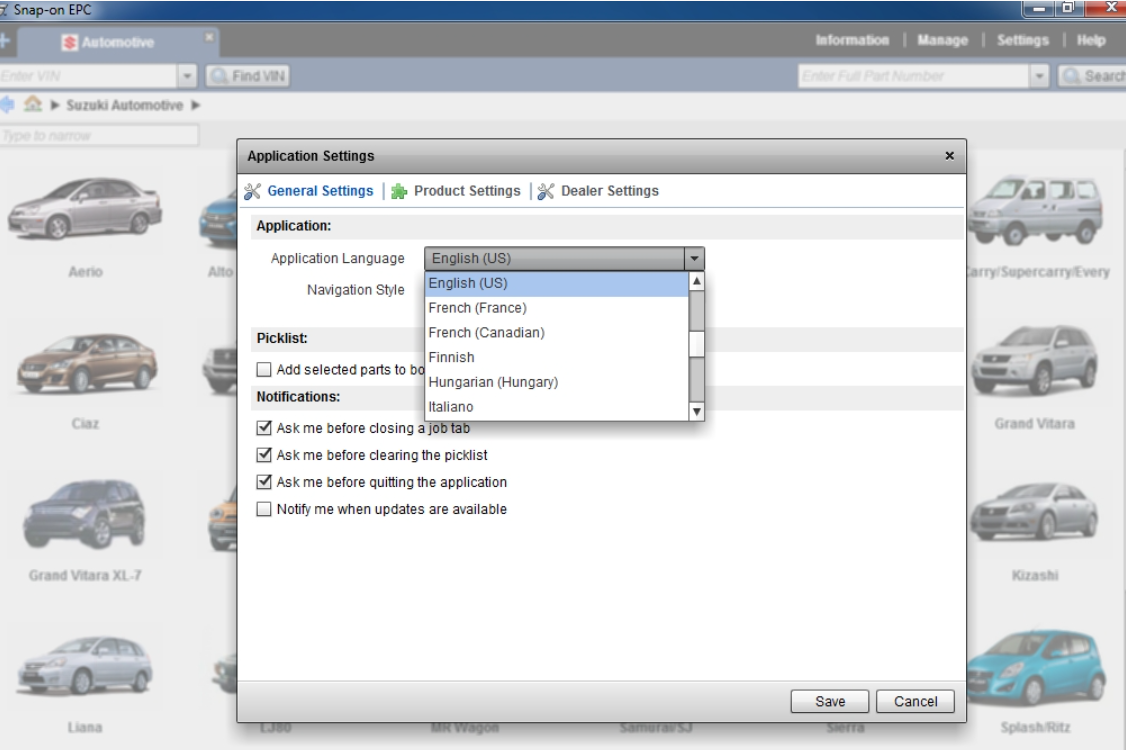Switch to the Product Settings tab
1126x750 pixels.
click(x=467, y=191)
